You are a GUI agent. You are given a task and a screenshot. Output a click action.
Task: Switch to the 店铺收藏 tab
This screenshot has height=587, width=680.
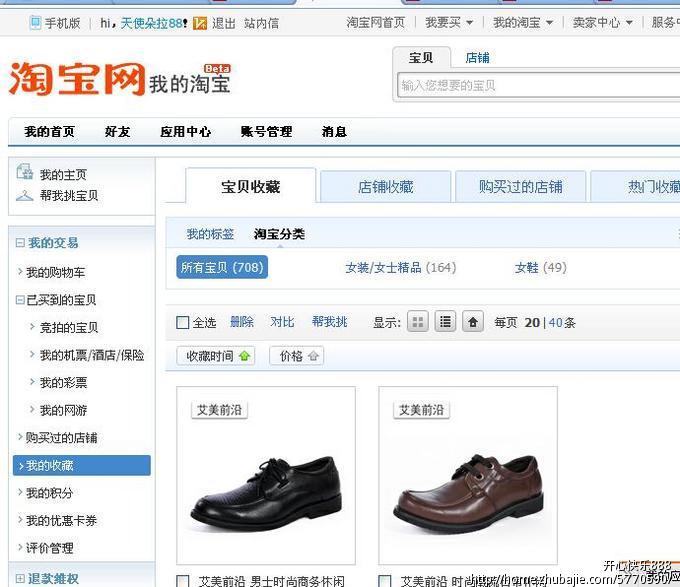(385, 187)
